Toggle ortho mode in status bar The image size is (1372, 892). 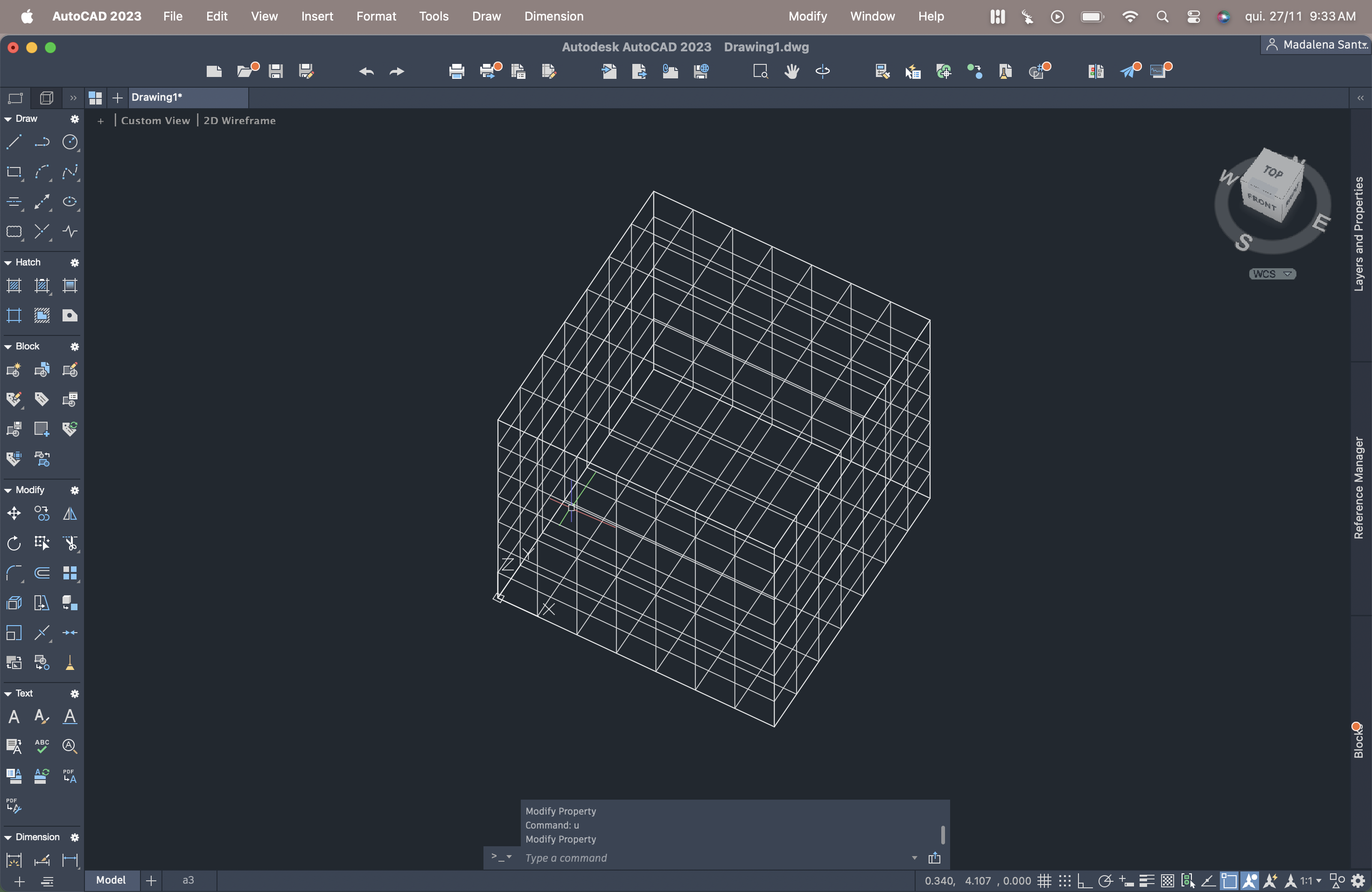1085,880
